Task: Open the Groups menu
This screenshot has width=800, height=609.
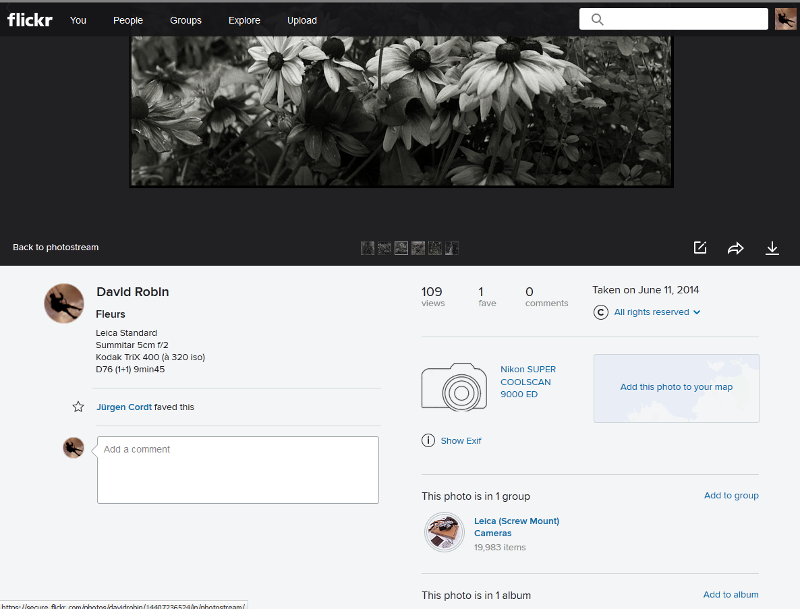Action: (185, 20)
